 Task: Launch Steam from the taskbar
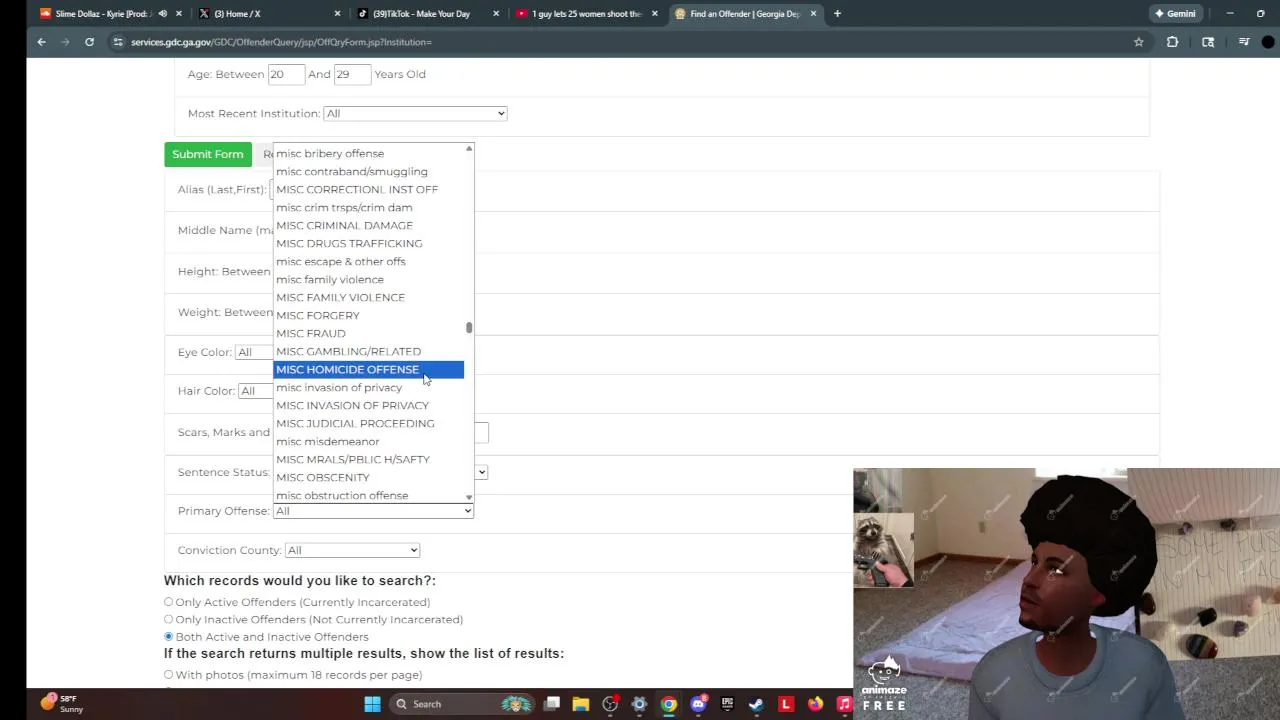[x=756, y=704]
